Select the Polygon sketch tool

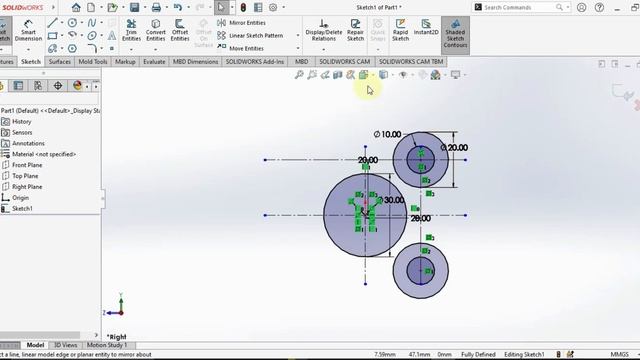coord(72,49)
